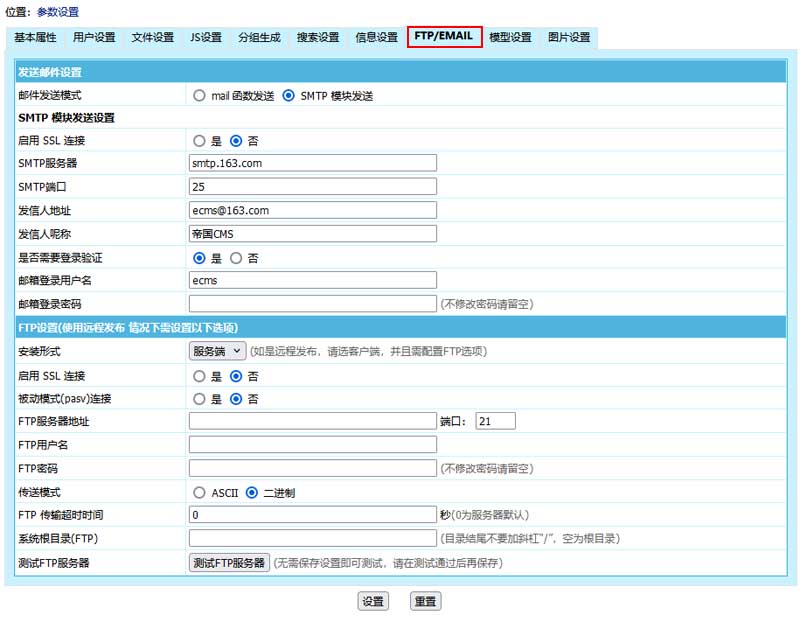
Task: Focus the FTP服务器地址 field
Action: click(x=312, y=421)
